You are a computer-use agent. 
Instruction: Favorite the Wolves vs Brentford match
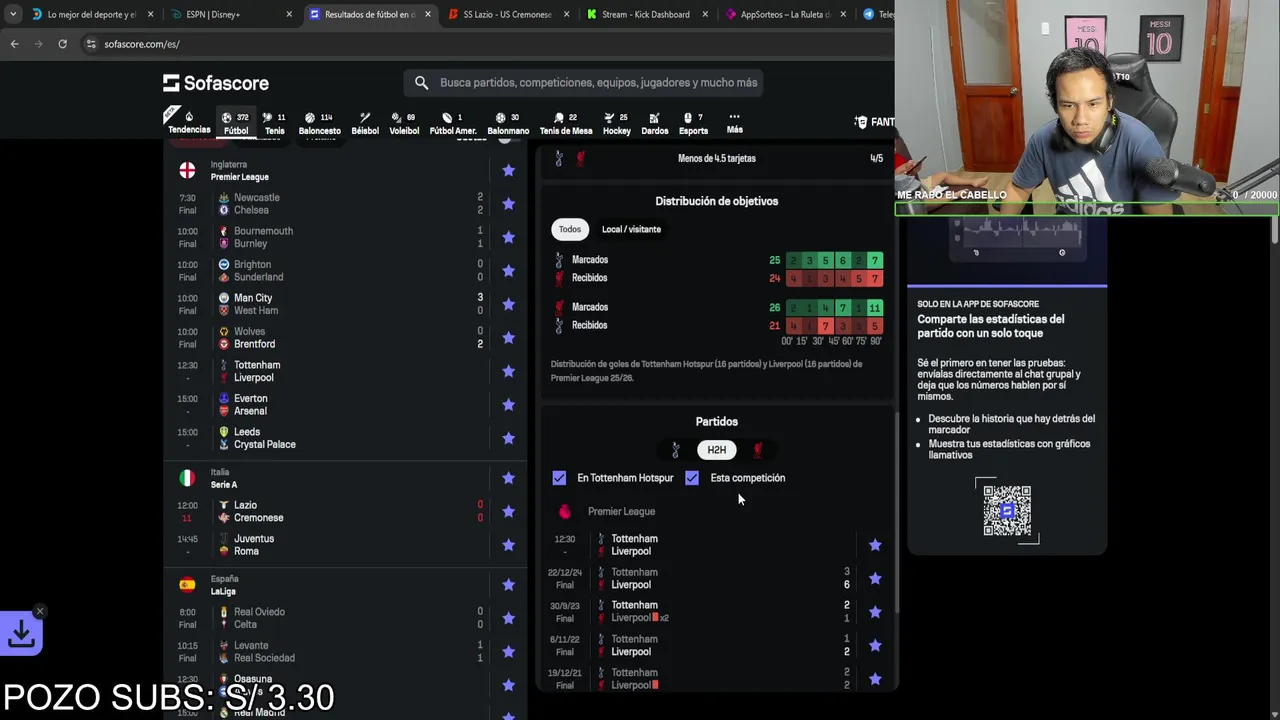tap(508, 337)
